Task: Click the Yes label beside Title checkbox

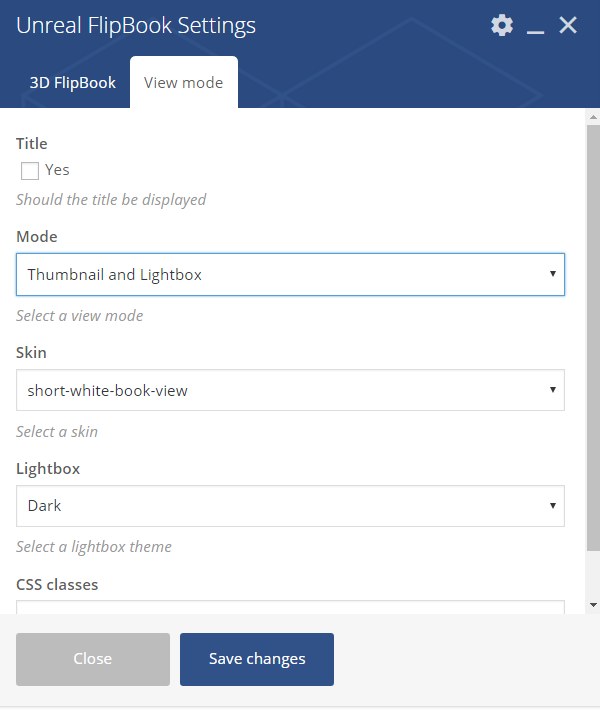Action: point(57,170)
